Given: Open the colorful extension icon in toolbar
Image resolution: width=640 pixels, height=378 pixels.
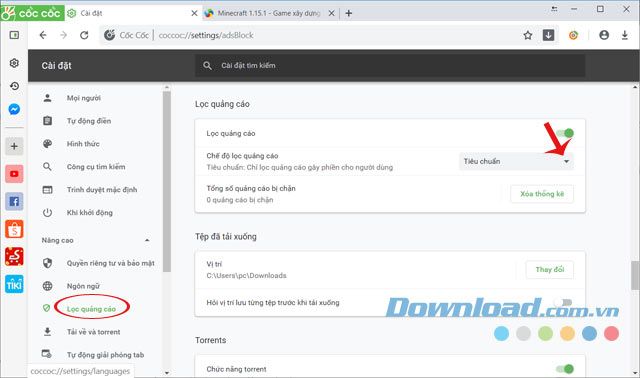Looking at the screenshot, I should click(573, 35).
